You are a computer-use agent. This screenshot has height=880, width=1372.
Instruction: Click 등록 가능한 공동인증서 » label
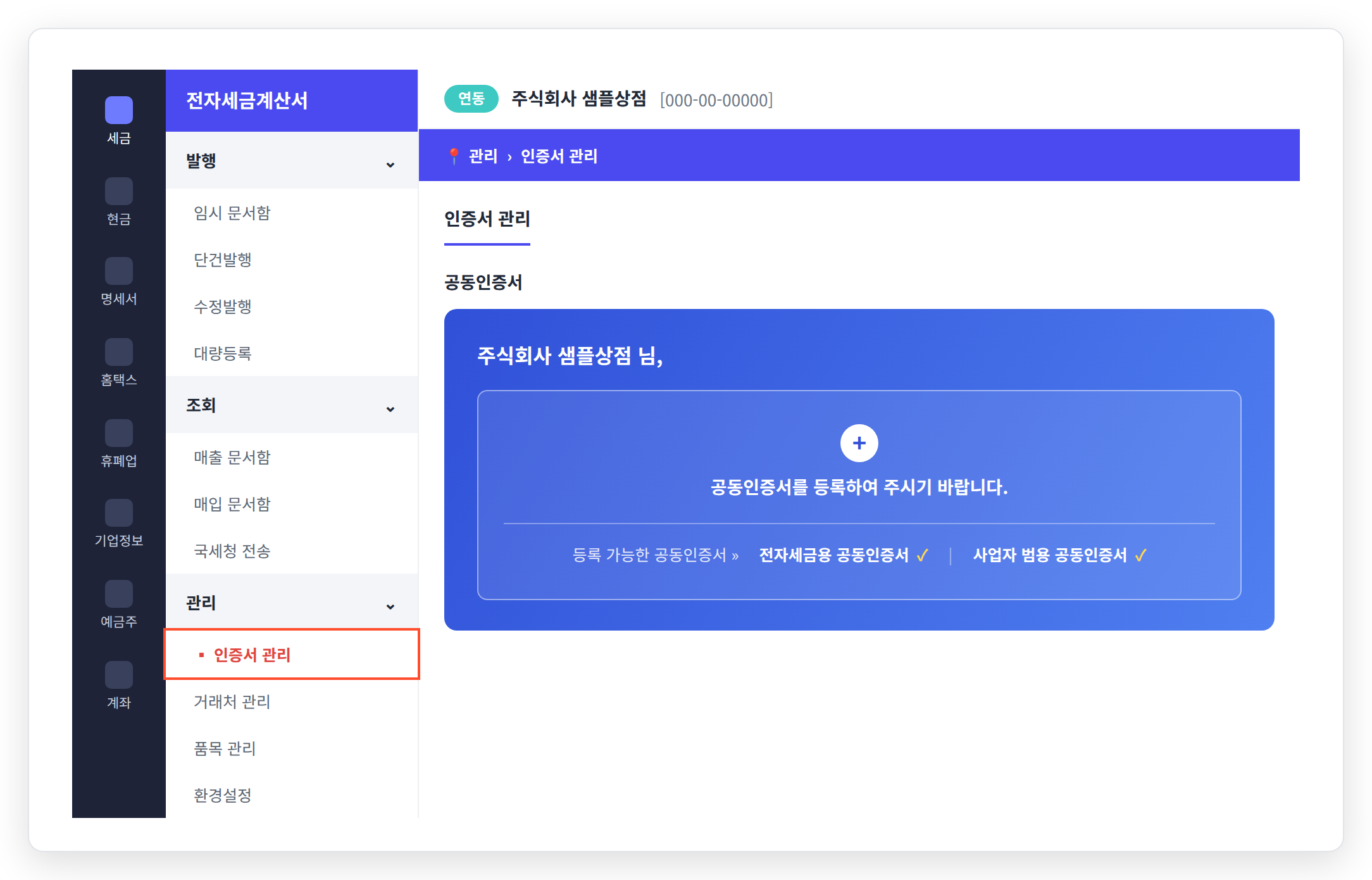pyautogui.click(x=656, y=555)
